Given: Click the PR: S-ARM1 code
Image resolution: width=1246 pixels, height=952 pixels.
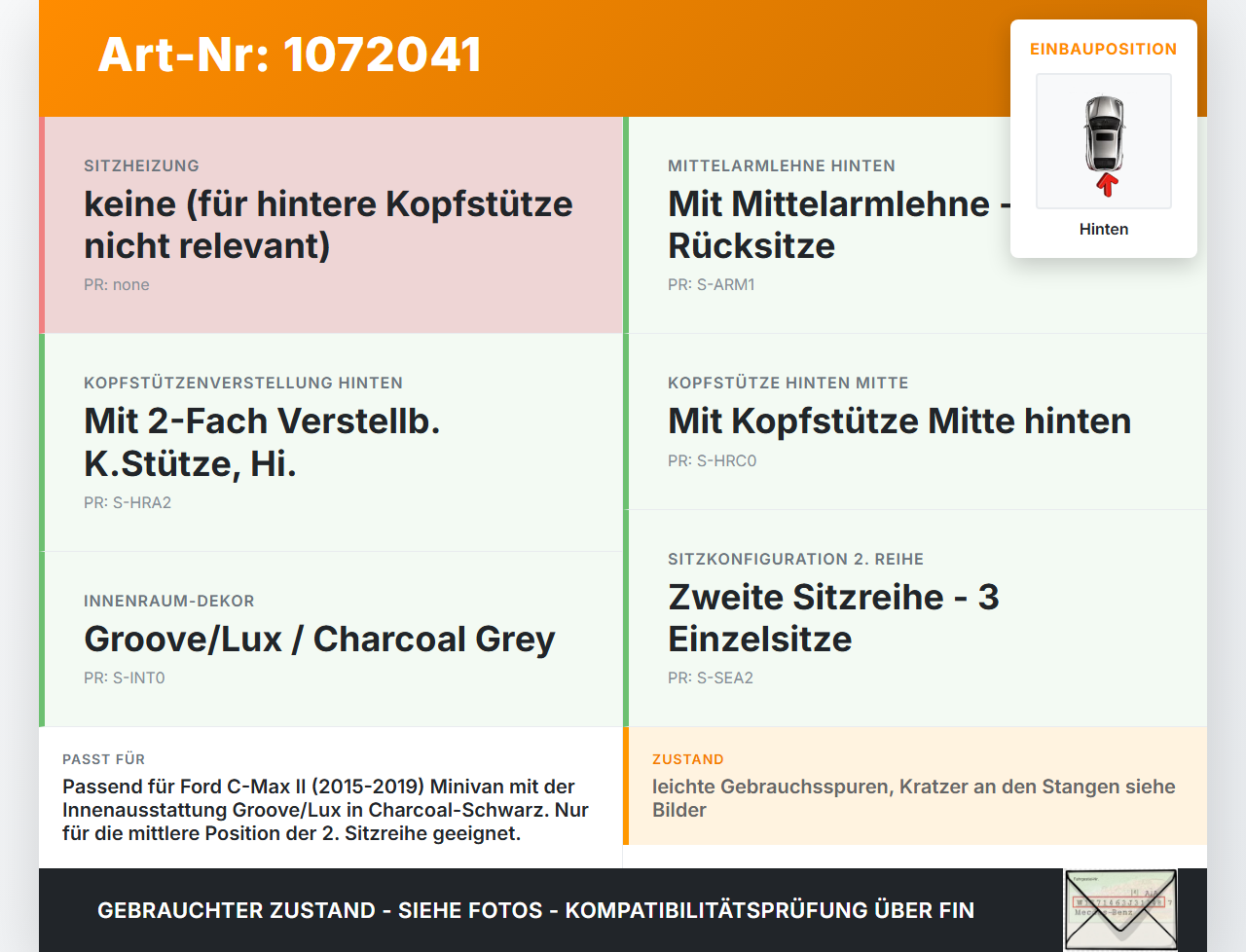Looking at the screenshot, I should coord(712,285).
